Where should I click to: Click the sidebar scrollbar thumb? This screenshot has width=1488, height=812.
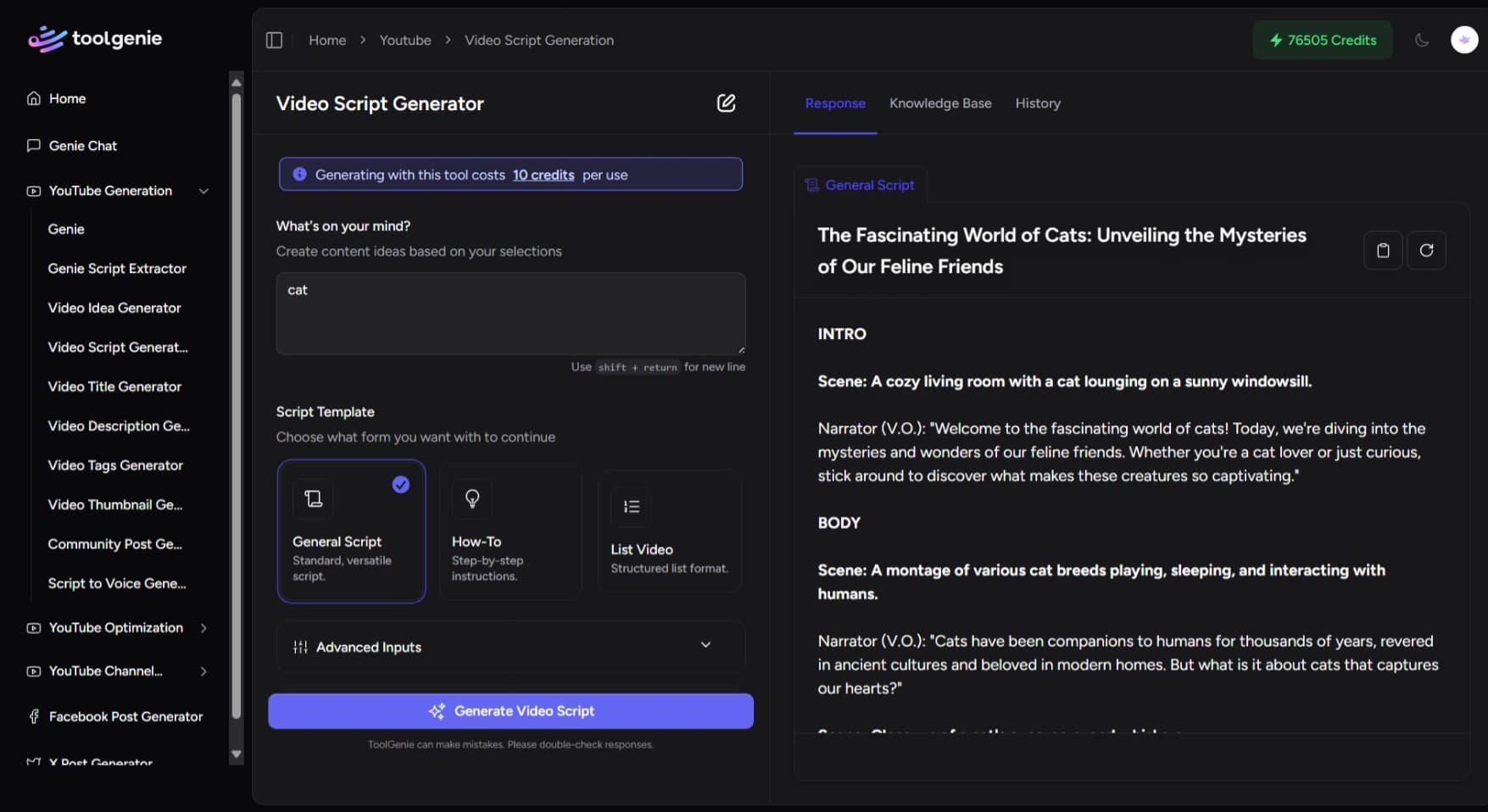click(237, 405)
